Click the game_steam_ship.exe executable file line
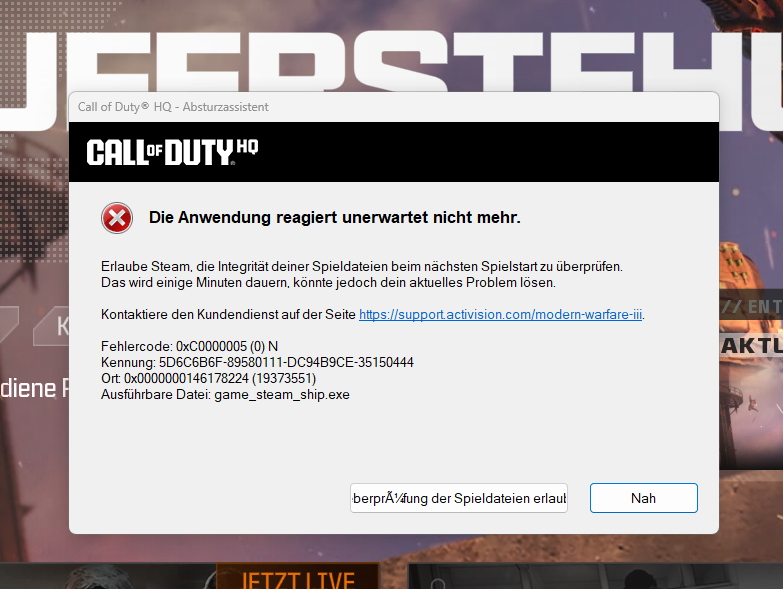Viewport: 783px width, 589px height. pyautogui.click(x=225, y=394)
